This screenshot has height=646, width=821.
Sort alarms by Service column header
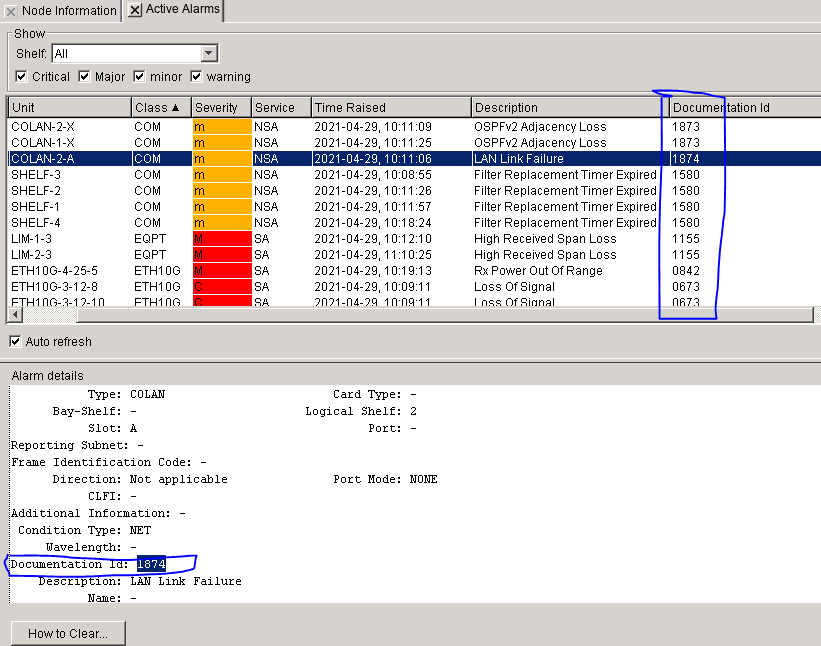pyautogui.click(x=282, y=107)
